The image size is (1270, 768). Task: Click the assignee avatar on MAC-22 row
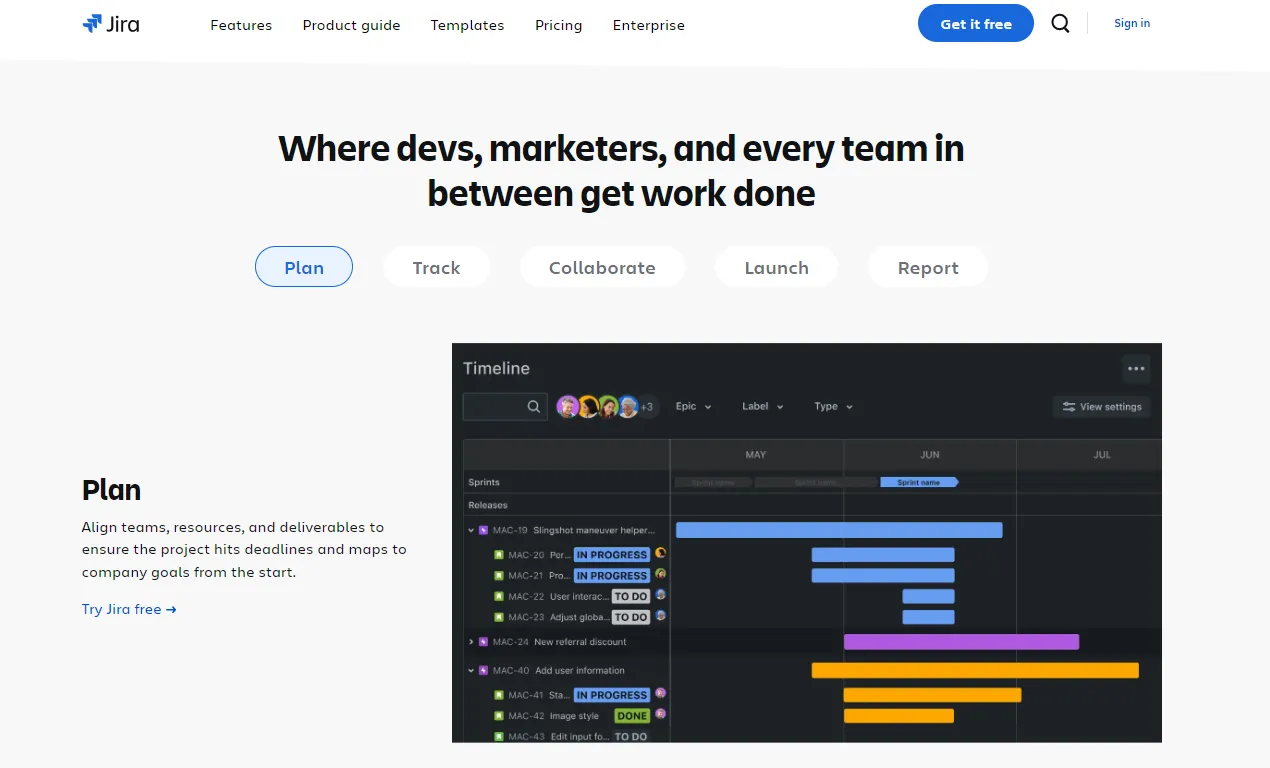[661, 595]
